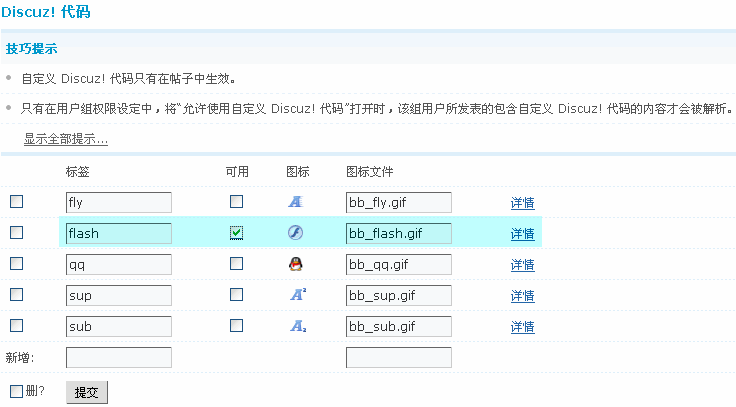Select the delete checkbox for sub row
Viewport: 736px width, 407px height.
[16, 326]
